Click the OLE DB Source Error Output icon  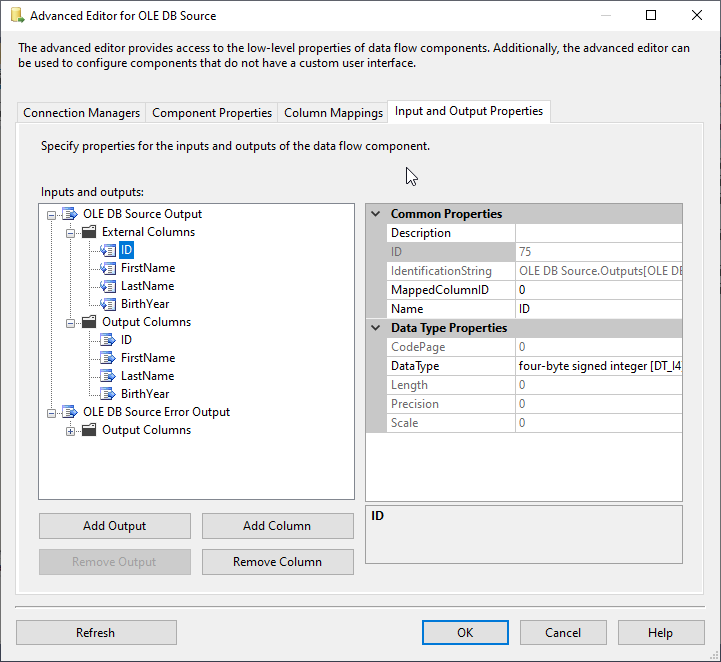70,412
